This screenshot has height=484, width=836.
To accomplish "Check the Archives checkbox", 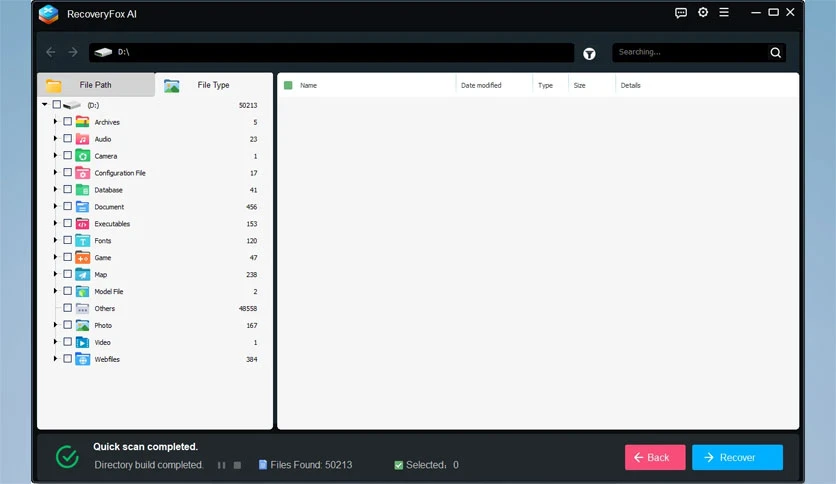I will pyautogui.click(x=68, y=122).
